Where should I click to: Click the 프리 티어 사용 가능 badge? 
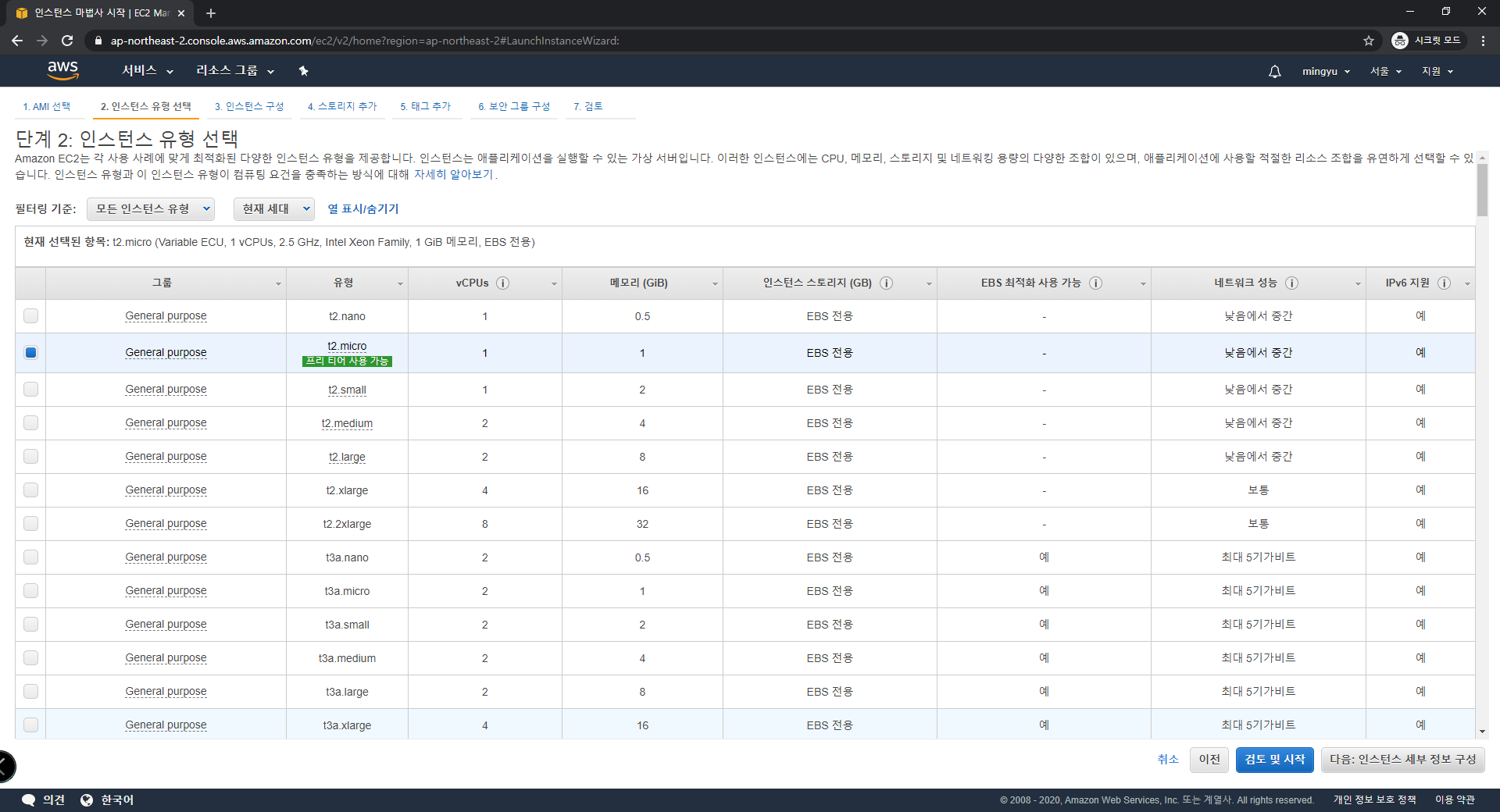[347, 361]
